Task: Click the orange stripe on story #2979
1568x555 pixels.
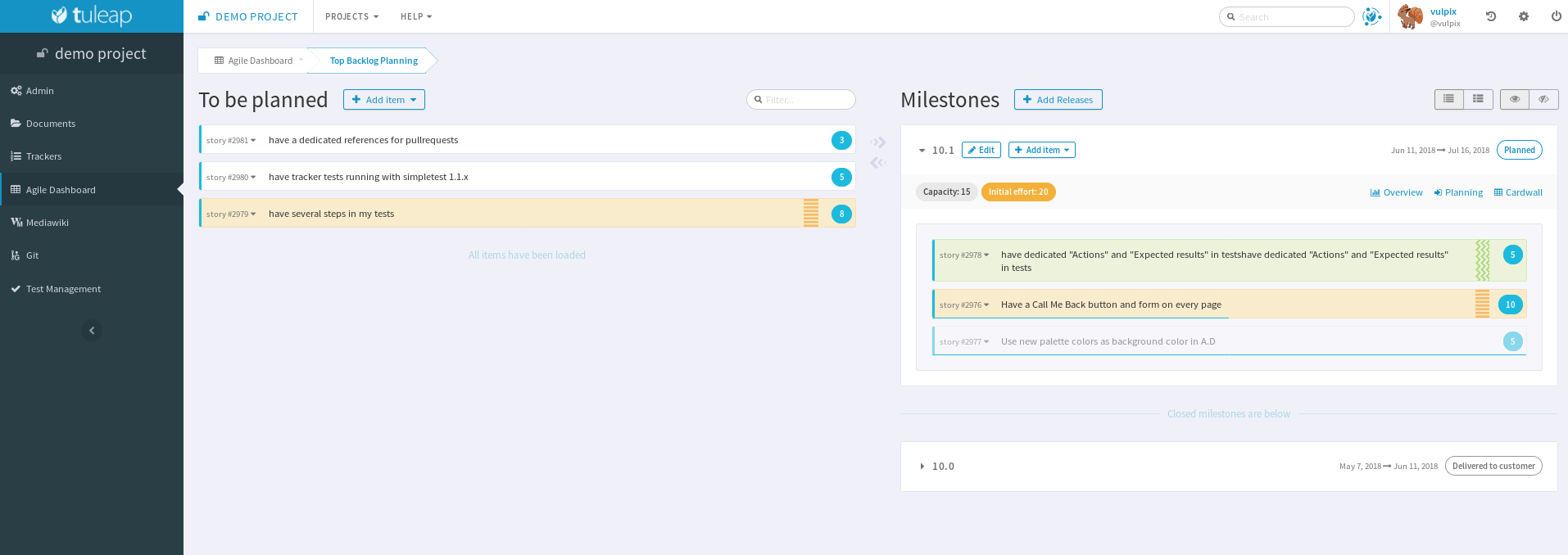Action: 811,213
